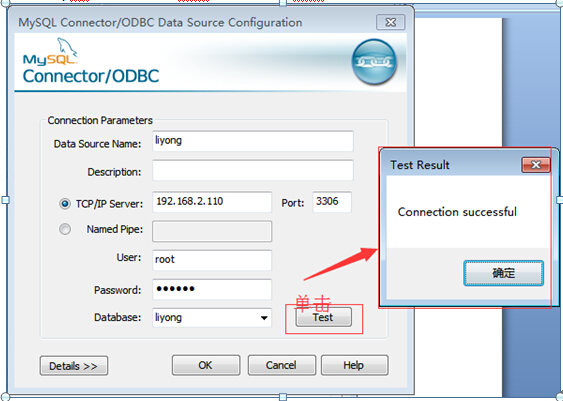Focus the Data Source Name field
This screenshot has height=401, width=563.
click(x=253, y=141)
